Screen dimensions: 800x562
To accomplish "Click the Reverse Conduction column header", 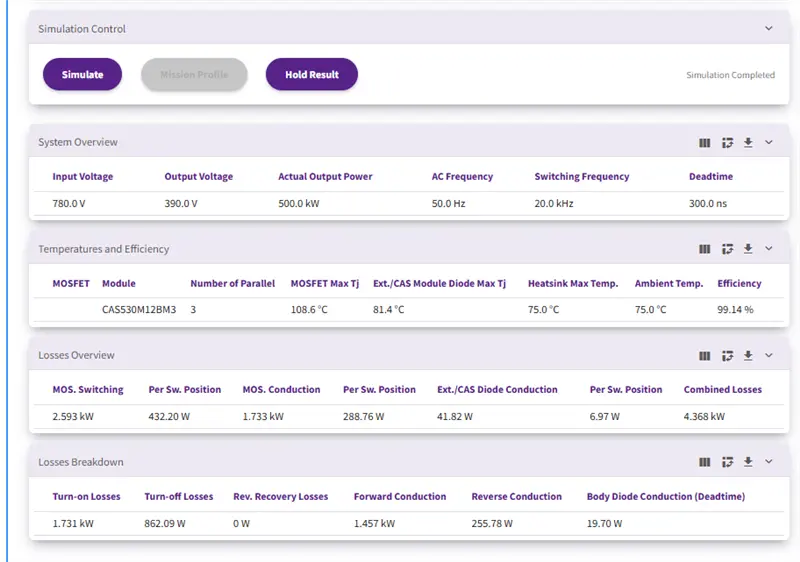I will [x=516, y=497].
